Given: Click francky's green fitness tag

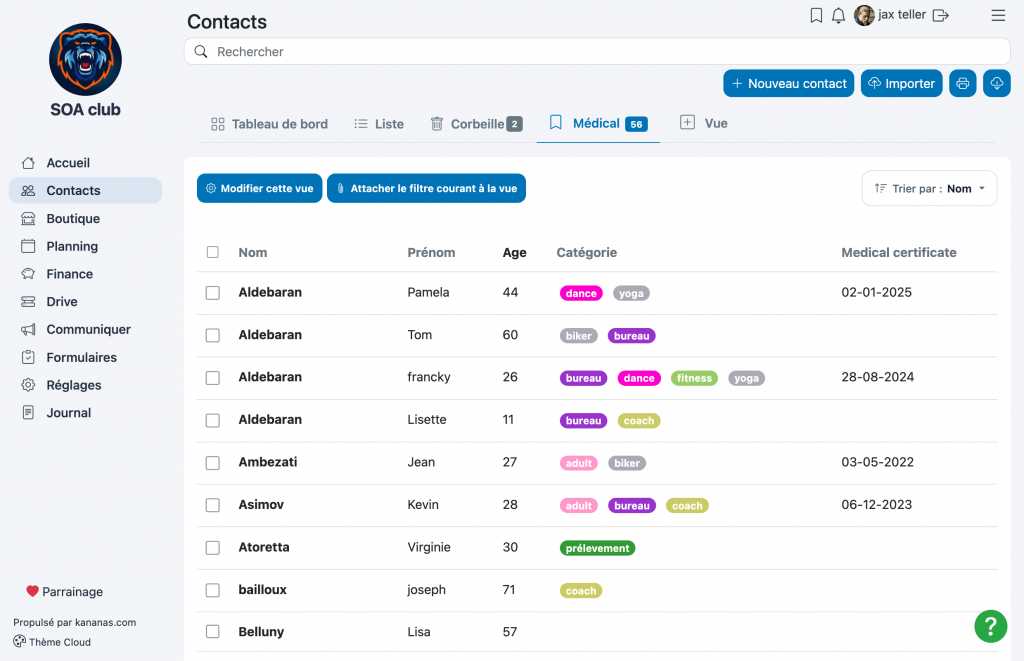Looking at the screenshot, I should point(694,378).
